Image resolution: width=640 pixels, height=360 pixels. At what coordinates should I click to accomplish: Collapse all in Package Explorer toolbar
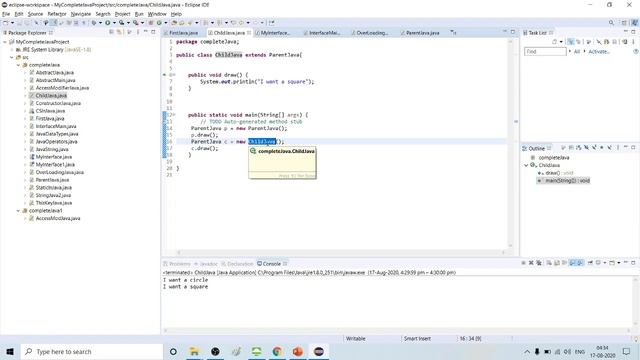(x=111, y=32)
